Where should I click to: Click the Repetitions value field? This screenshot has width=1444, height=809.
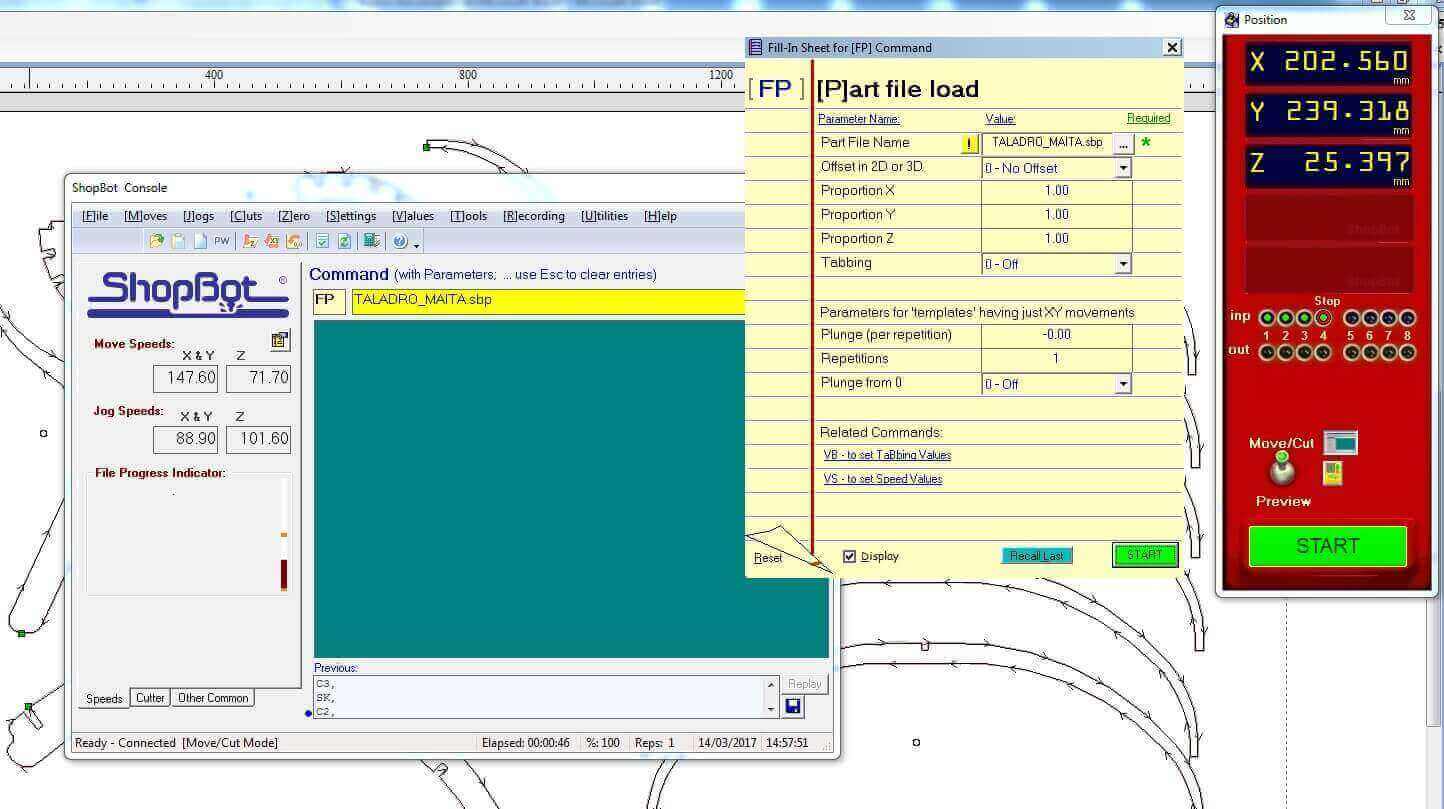1056,359
